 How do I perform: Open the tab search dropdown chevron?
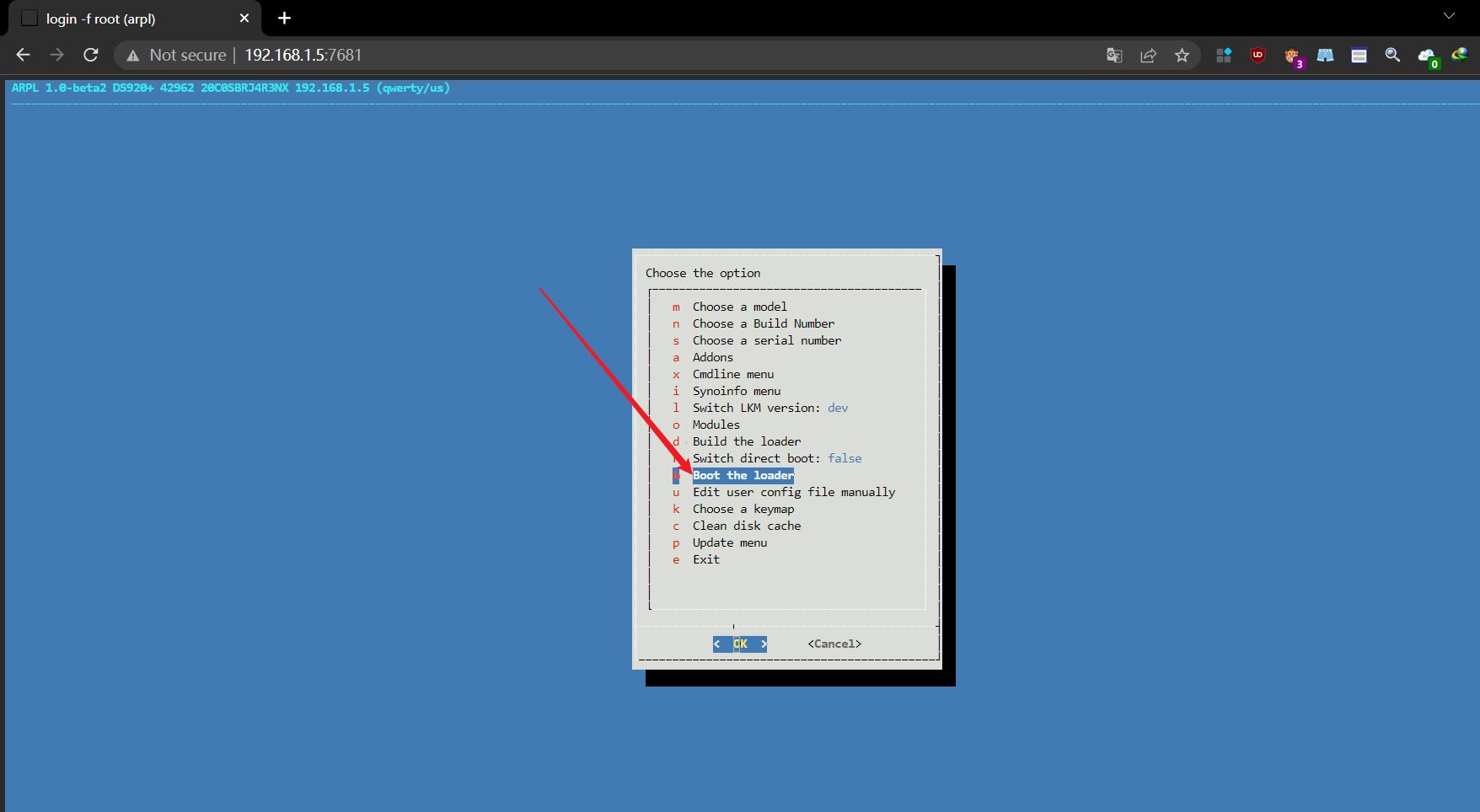1449,16
